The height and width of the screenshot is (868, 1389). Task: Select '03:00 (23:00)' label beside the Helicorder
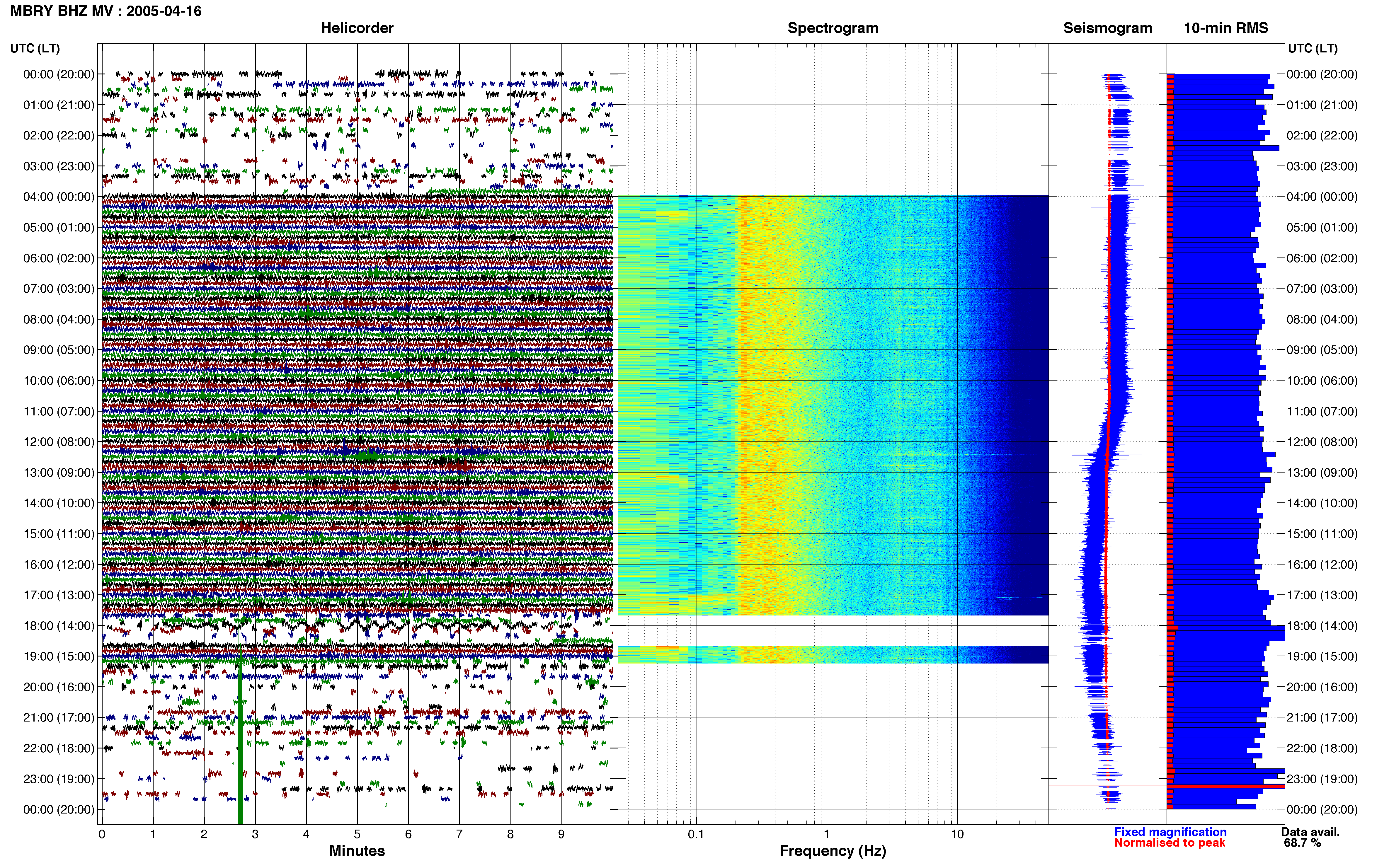pos(59,166)
